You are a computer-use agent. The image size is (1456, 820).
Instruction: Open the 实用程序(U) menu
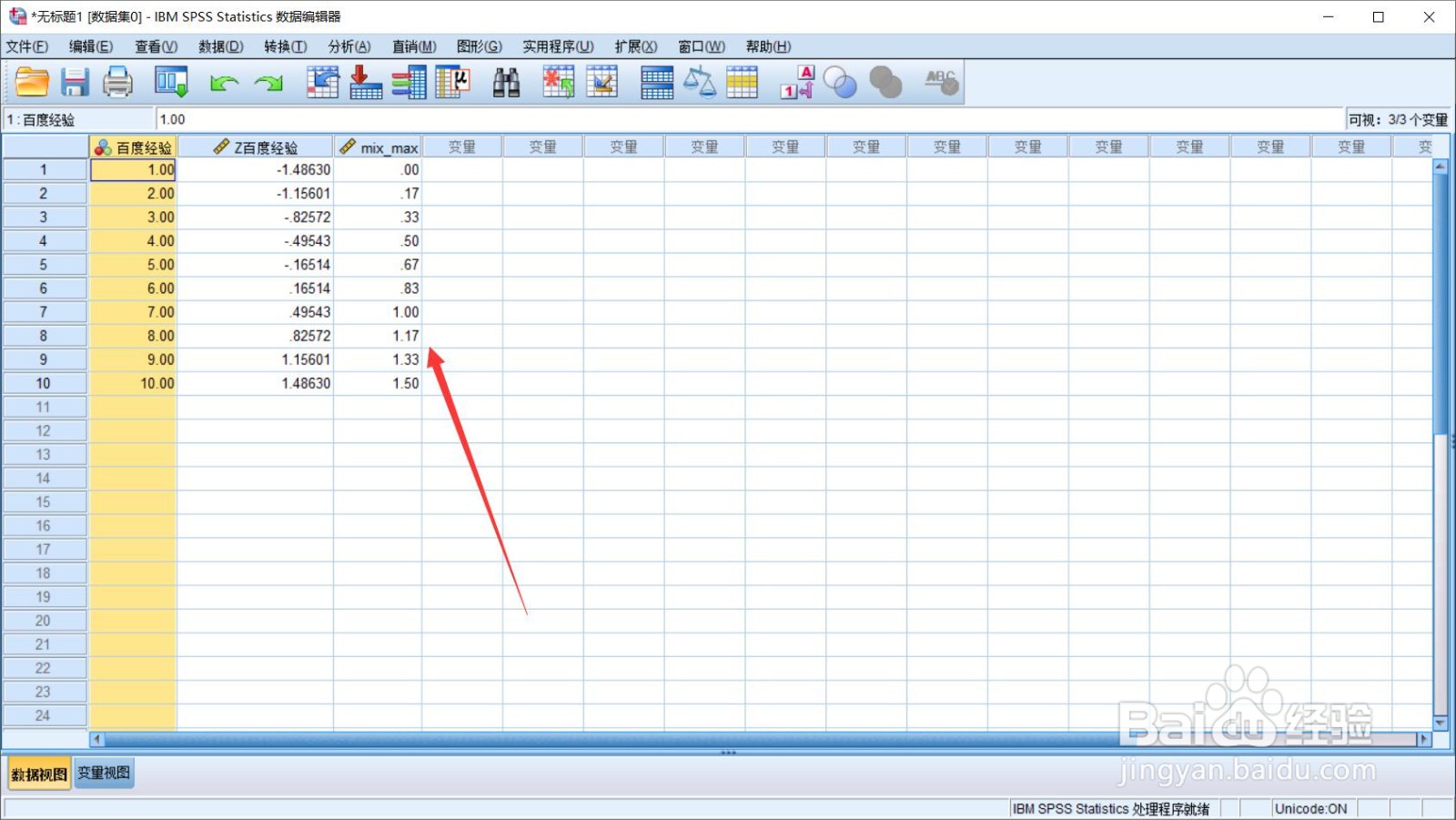point(558,46)
